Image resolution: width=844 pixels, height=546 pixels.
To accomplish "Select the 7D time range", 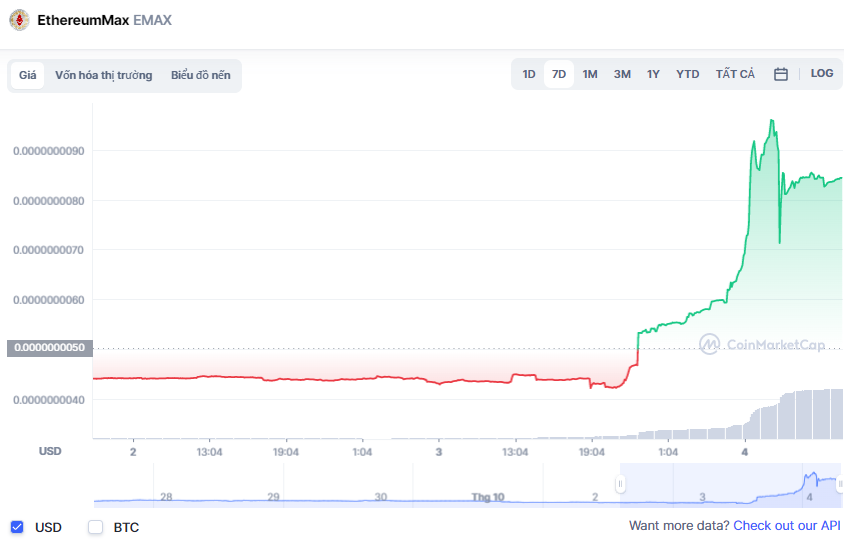I will [559, 74].
